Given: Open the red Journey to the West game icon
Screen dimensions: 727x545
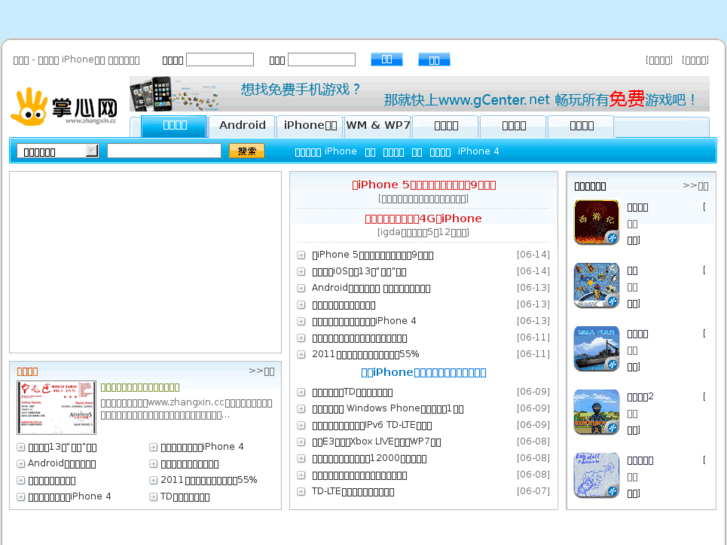Looking at the screenshot, I should coord(596,222).
